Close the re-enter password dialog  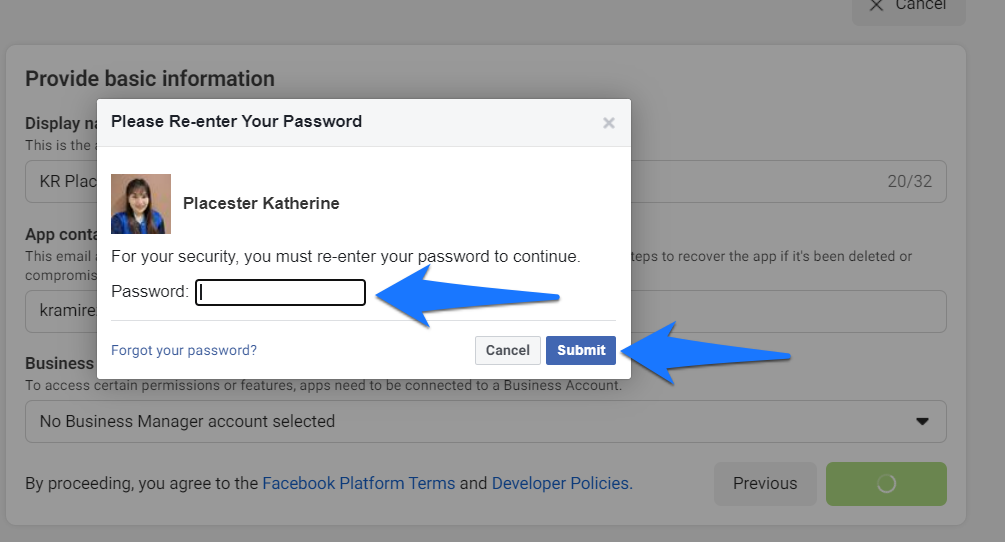(x=608, y=122)
